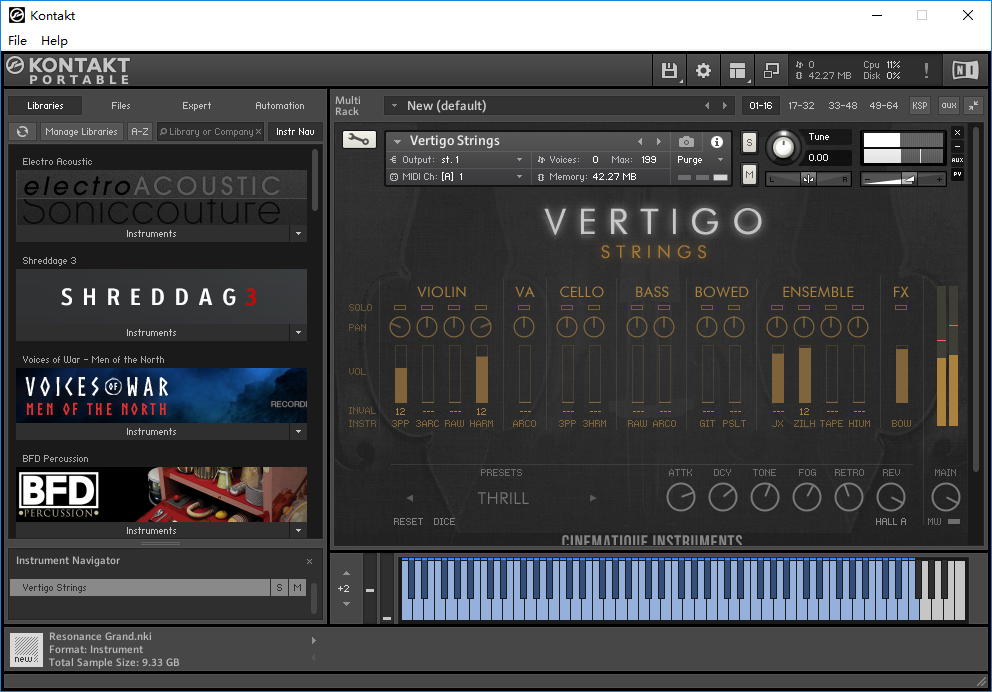Go to the previous multi with the left arrow

(x=707, y=106)
